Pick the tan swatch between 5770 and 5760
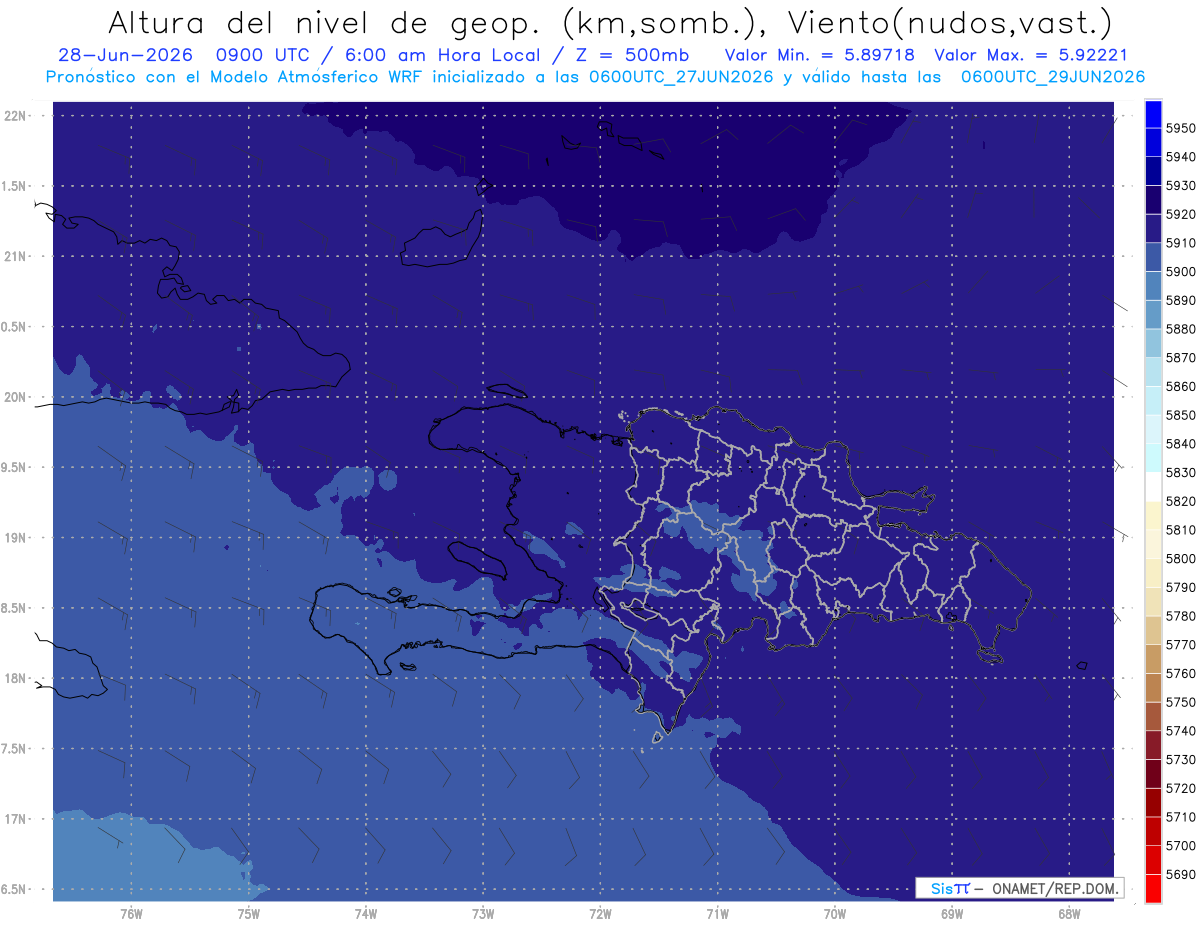The image size is (1200, 927). [1153, 659]
